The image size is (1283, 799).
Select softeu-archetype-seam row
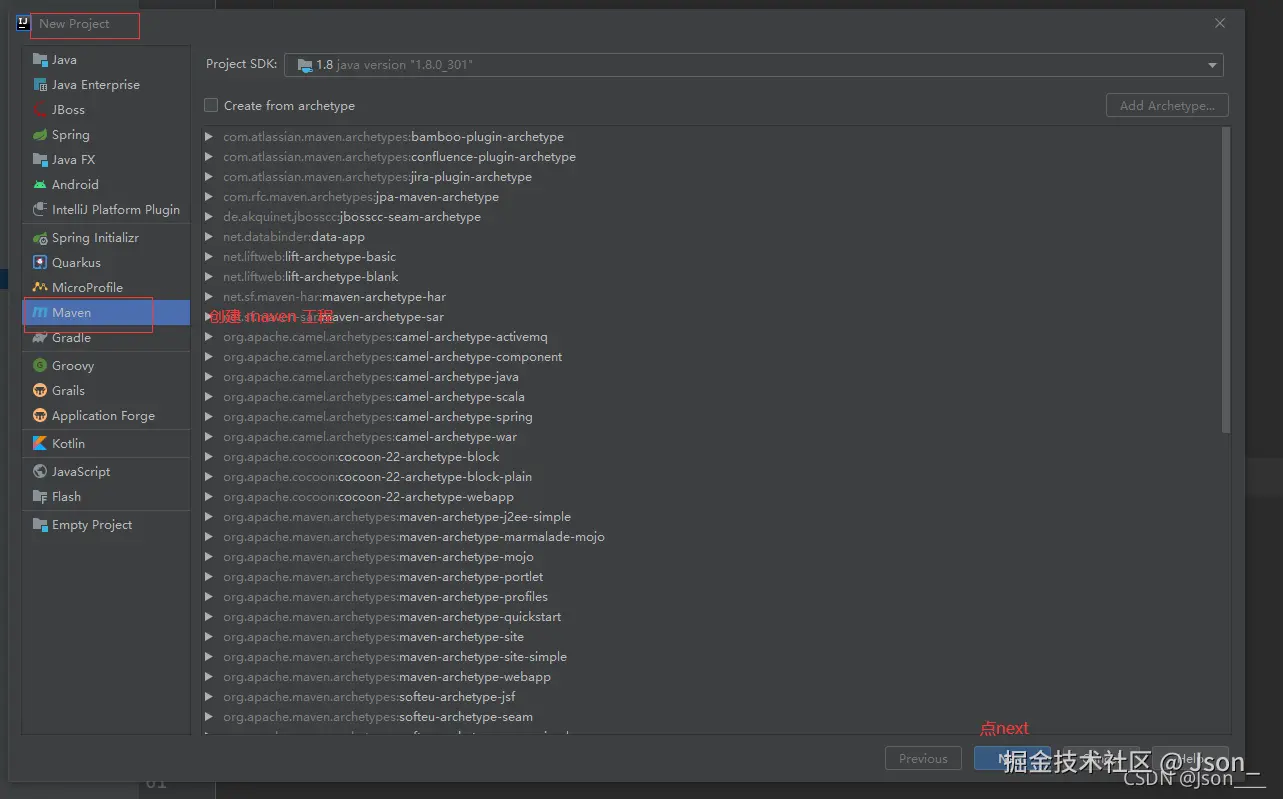[x=712, y=717]
